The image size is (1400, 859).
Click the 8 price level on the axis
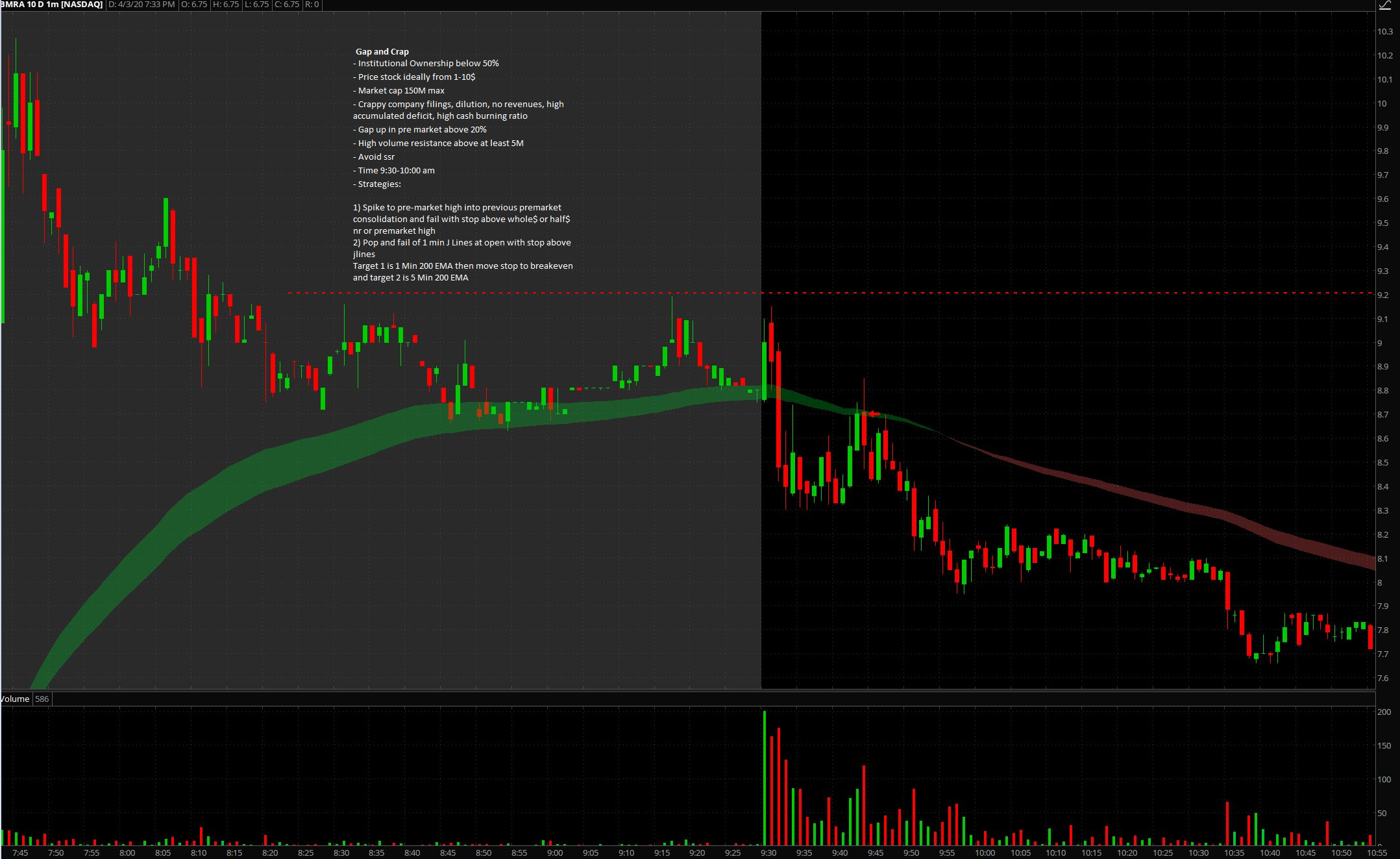point(1381,582)
